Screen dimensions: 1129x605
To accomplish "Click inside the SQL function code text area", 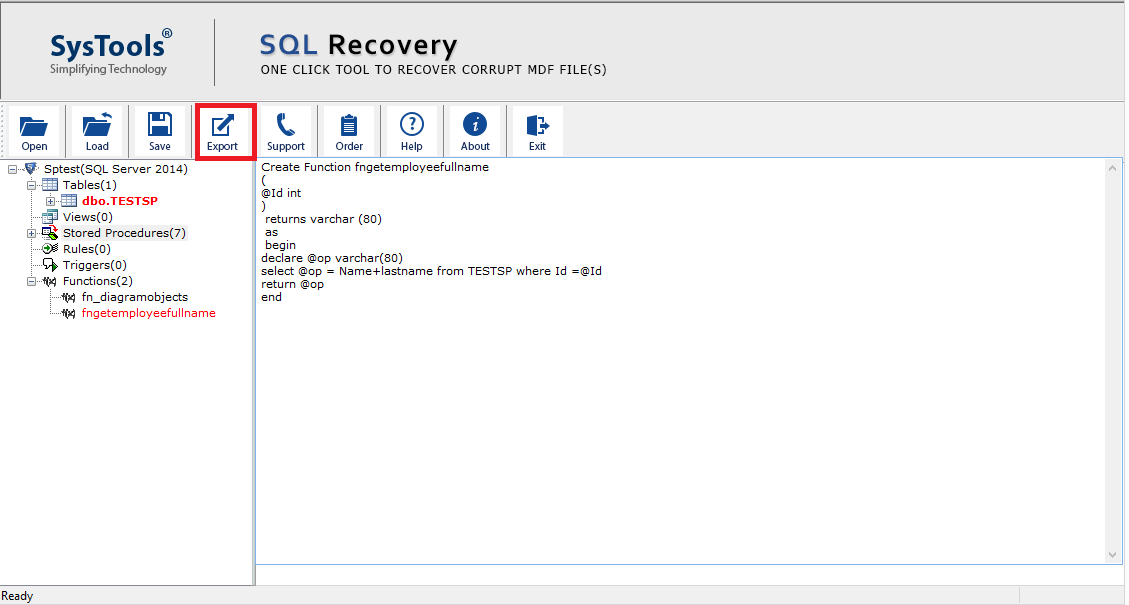I will tap(680, 420).
